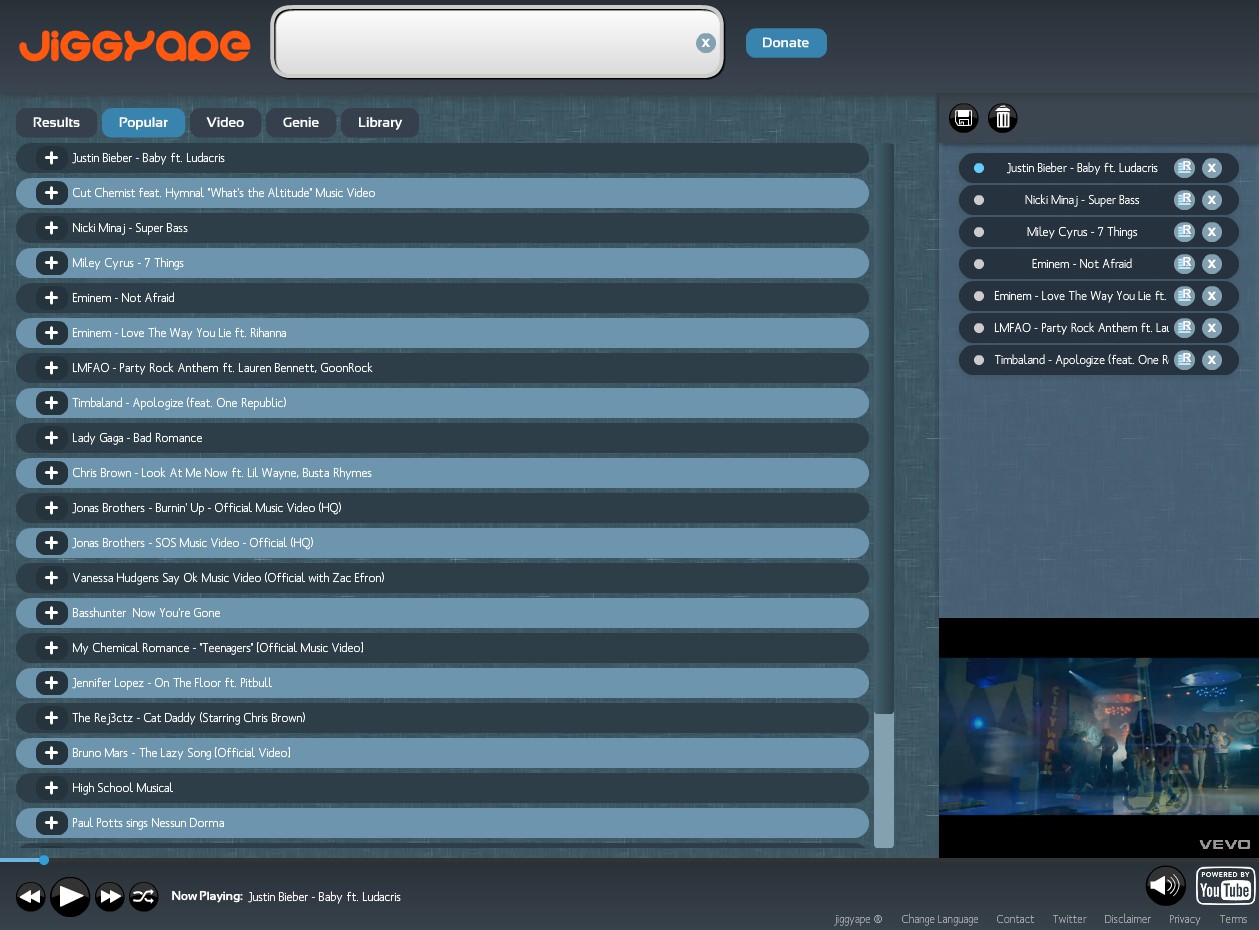Open the Privacy link
Viewport: 1259px width, 930px height.
coord(1184,919)
